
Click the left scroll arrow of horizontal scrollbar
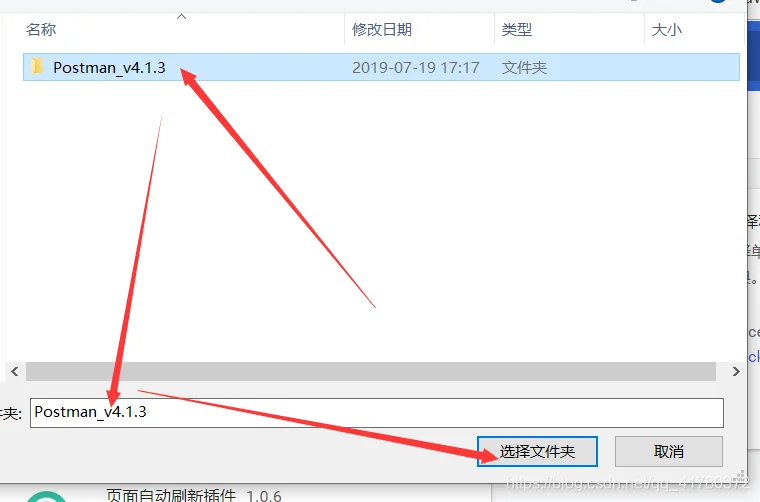click(15, 372)
